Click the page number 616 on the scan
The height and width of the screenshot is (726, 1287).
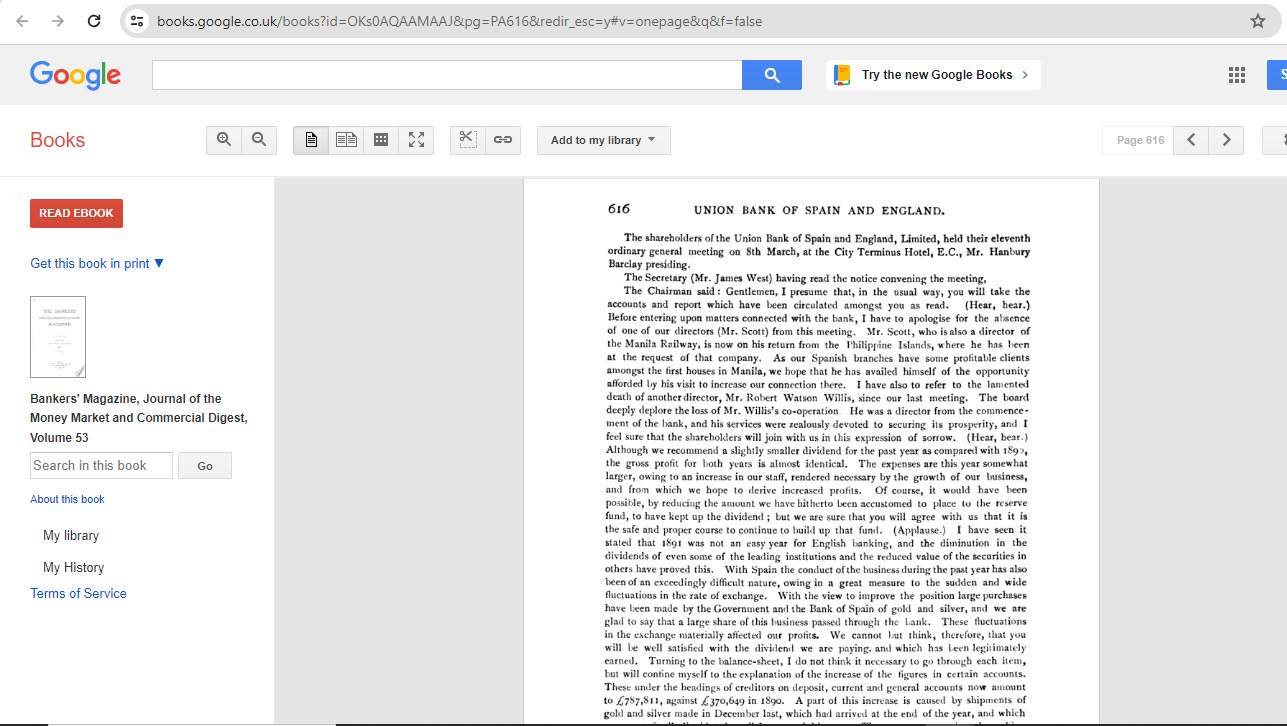tap(619, 209)
